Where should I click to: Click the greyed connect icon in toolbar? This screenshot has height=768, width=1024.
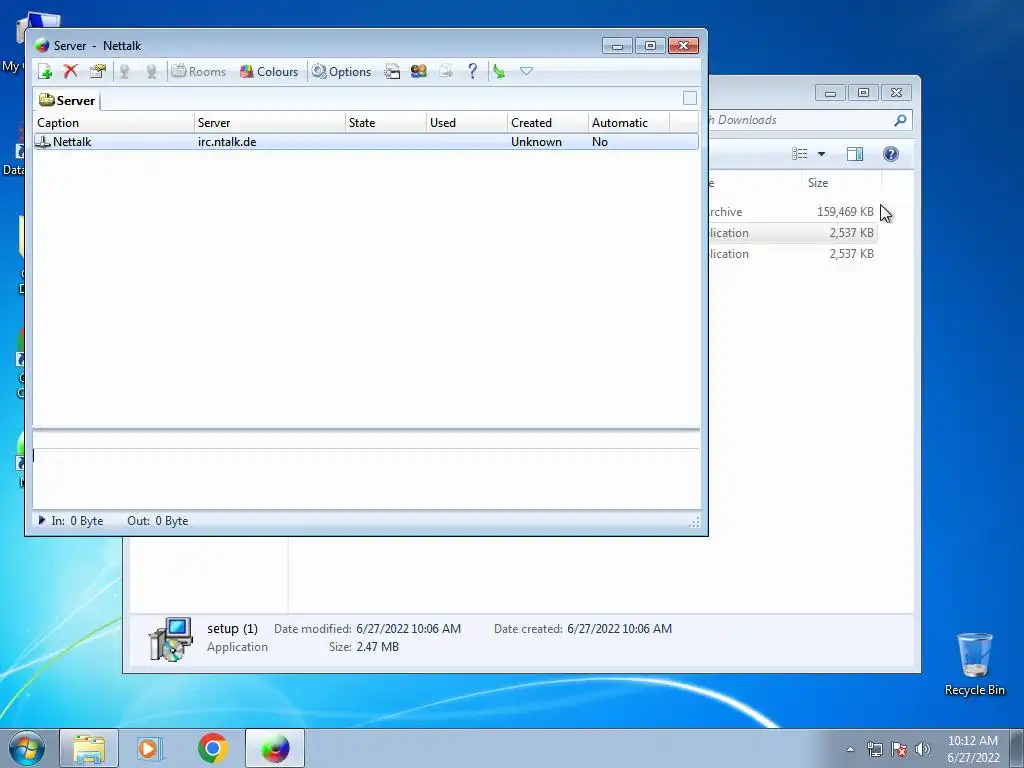click(x=124, y=72)
